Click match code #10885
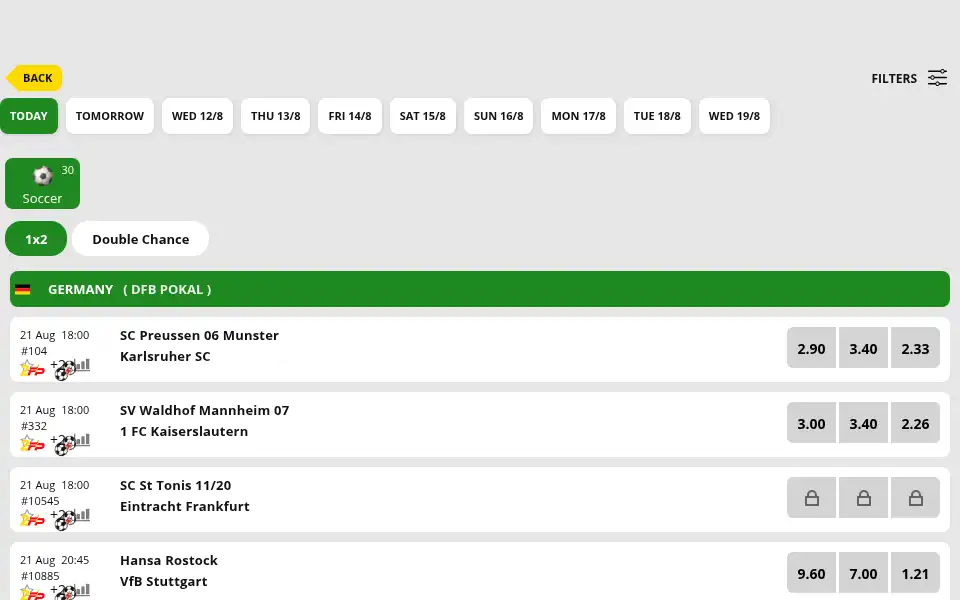 (40, 576)
